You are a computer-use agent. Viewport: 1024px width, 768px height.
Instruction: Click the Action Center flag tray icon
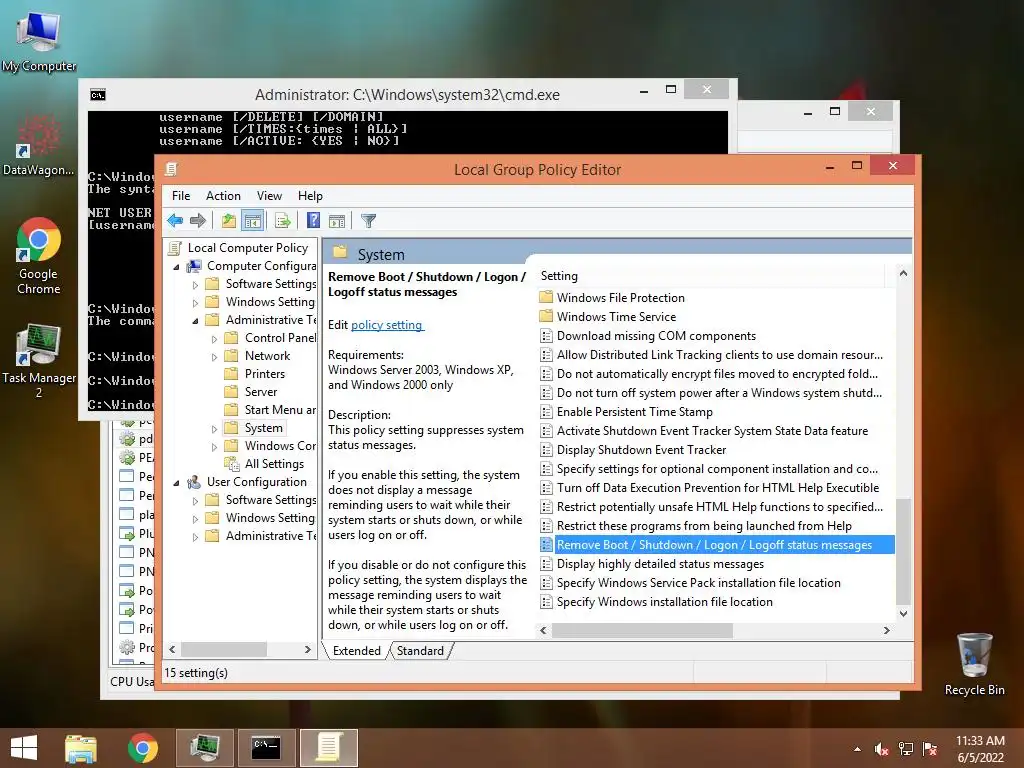pyautogui.click(x=930, y=748)
